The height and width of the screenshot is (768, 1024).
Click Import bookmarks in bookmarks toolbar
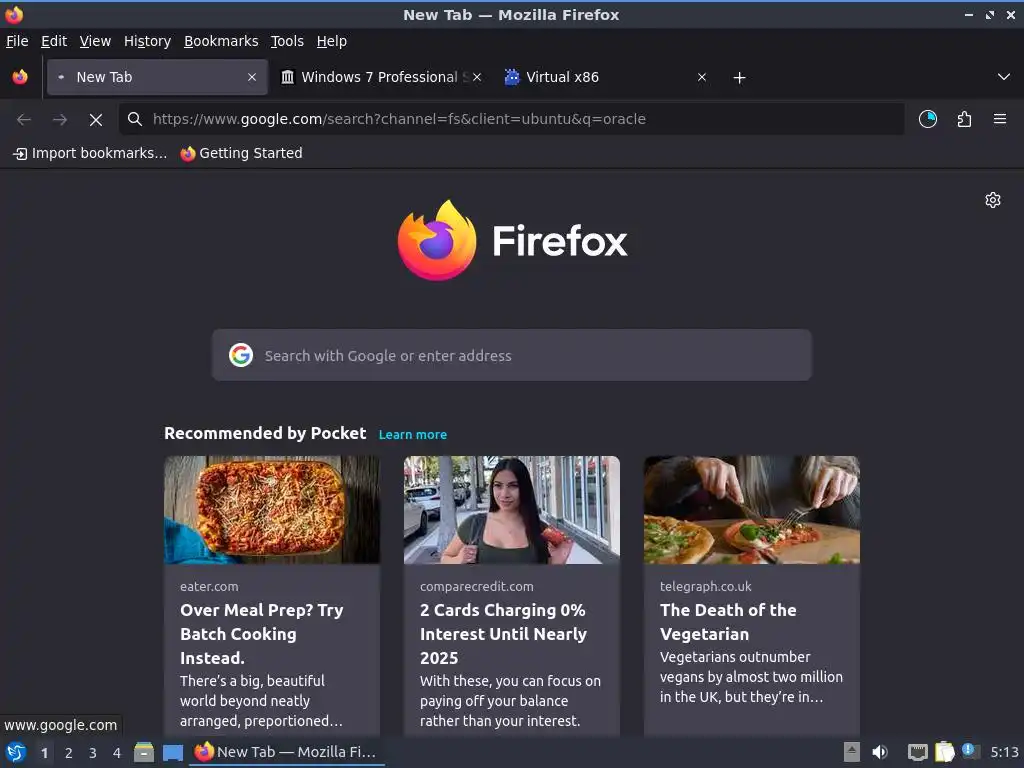pyautogui.click(x=90, y=153)
